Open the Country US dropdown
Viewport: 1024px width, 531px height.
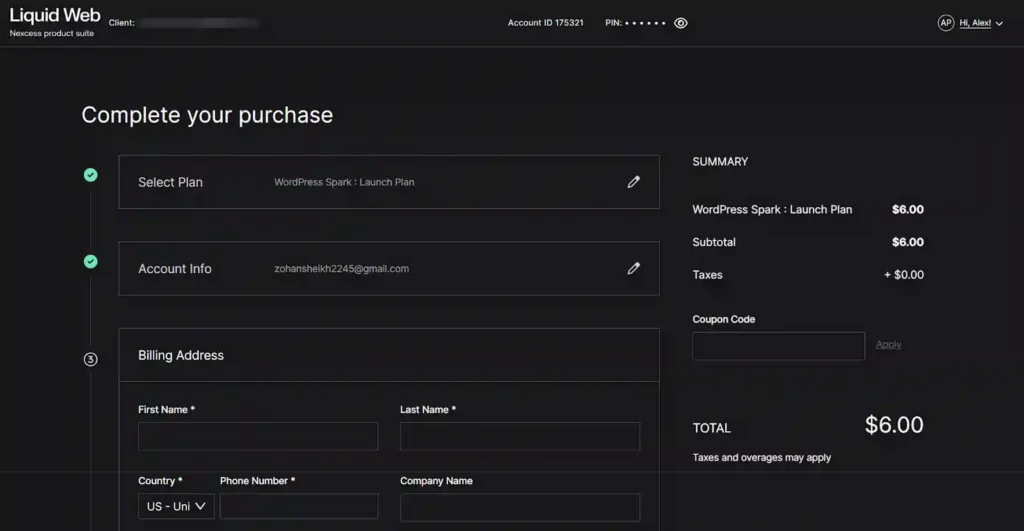tap(176, 506)
